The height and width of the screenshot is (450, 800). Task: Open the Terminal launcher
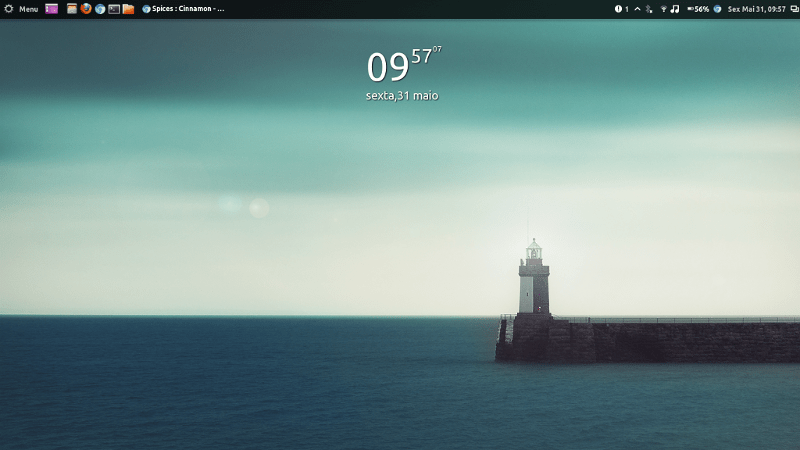[x=114, y=9]
